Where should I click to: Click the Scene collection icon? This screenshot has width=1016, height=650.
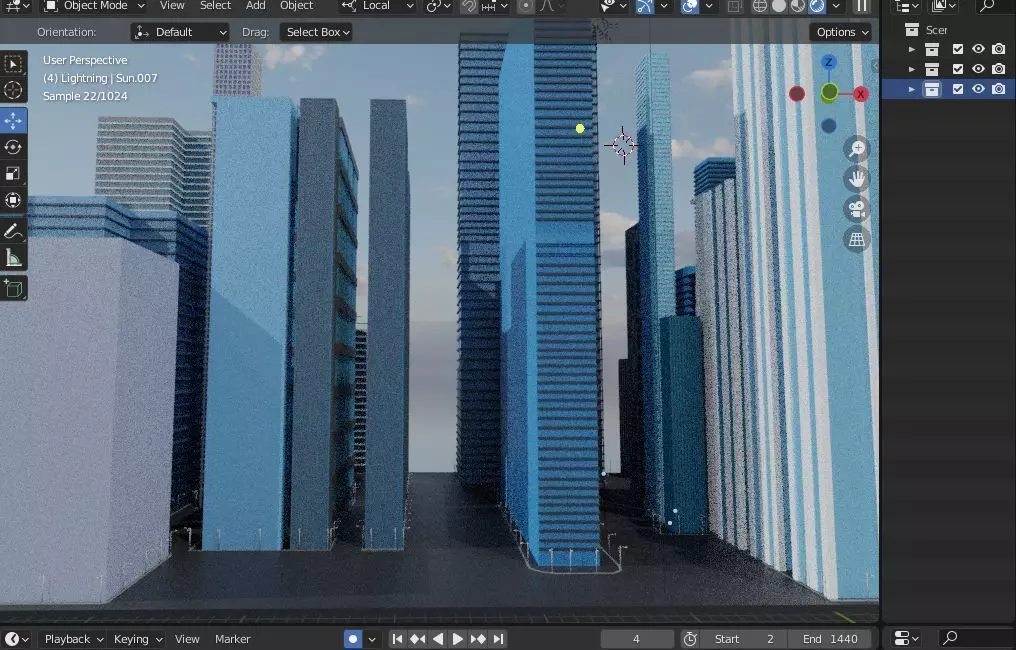point(912,30)
